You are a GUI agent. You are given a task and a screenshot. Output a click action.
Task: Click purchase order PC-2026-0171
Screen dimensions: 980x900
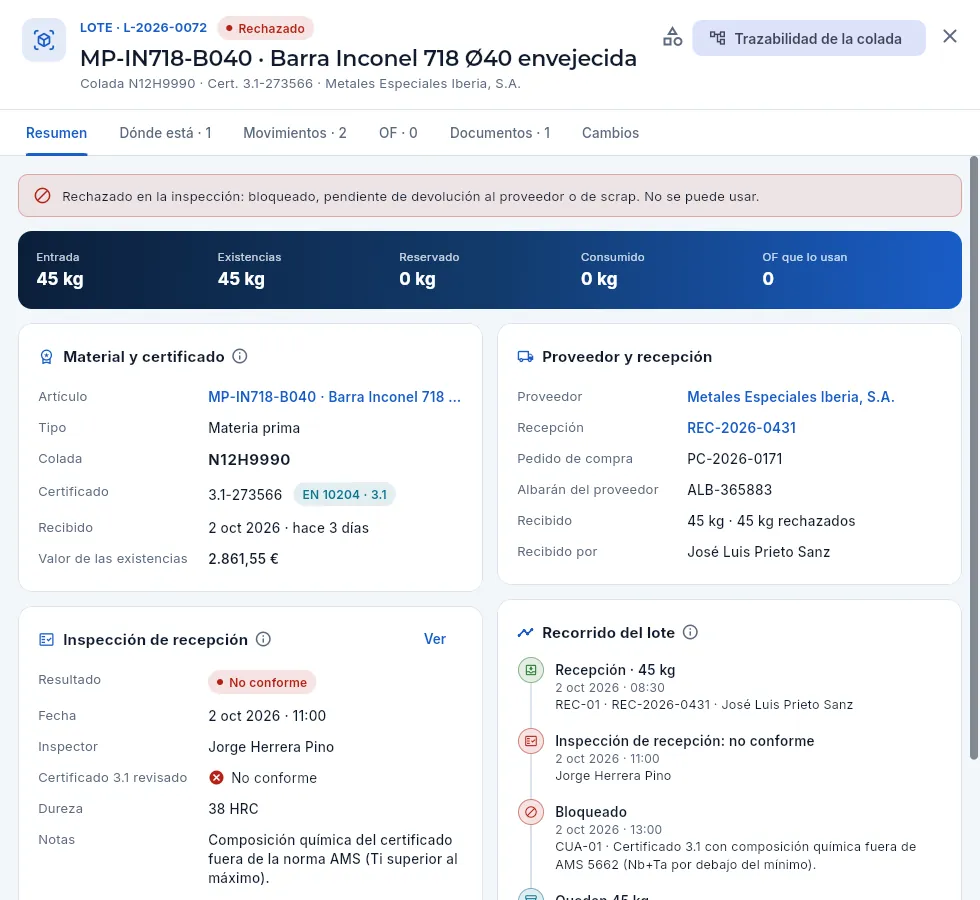(x=734, y=459)
